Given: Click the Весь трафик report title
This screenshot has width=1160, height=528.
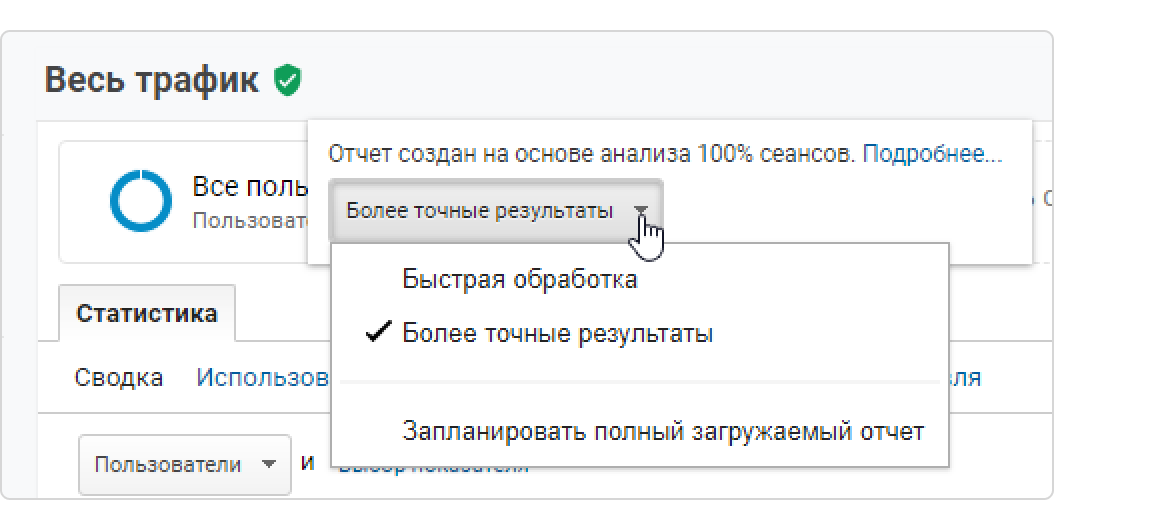Looking at the screenshot, I should coord(151,80).
